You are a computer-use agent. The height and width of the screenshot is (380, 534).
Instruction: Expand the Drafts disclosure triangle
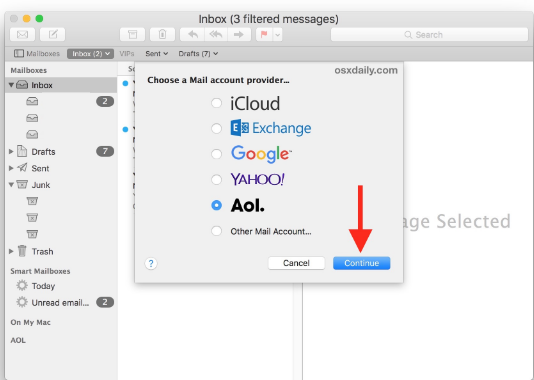11,151
